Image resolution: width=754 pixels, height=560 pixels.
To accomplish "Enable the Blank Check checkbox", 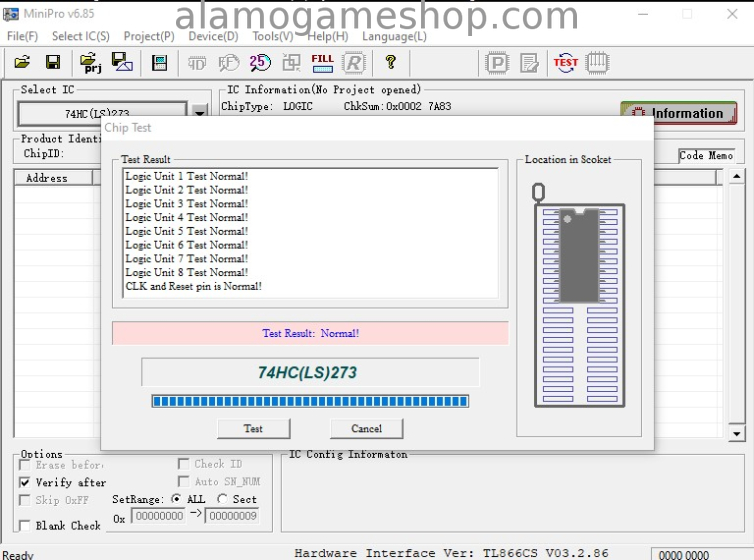I will (x=25, y=526).
